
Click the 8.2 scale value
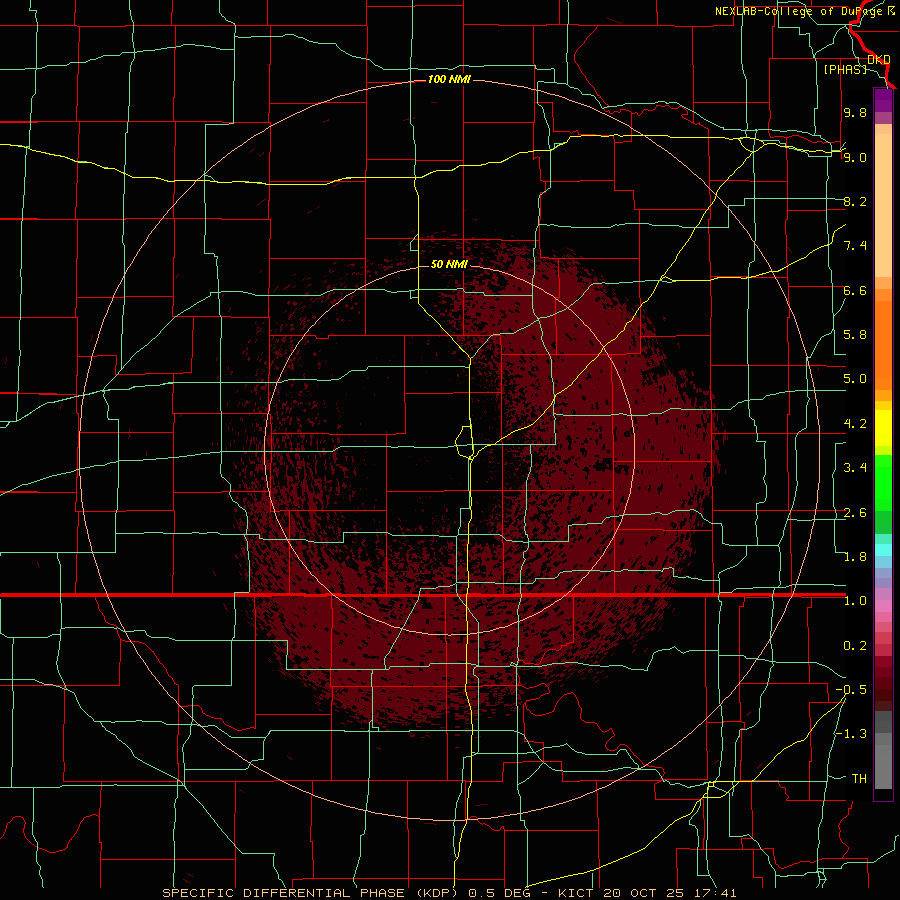[855, 201]
